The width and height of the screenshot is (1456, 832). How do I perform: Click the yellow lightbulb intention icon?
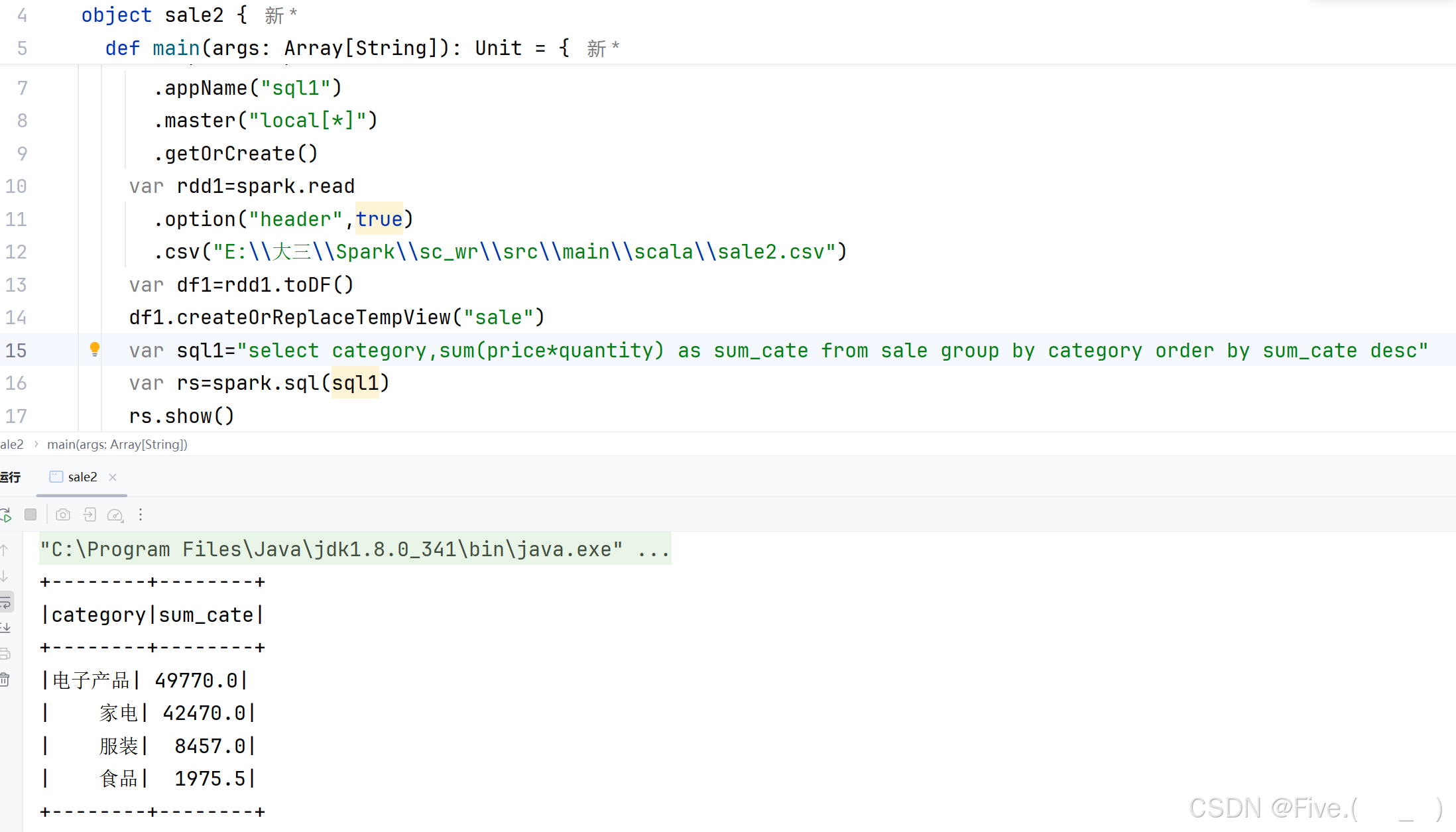(x=95, y=349)
